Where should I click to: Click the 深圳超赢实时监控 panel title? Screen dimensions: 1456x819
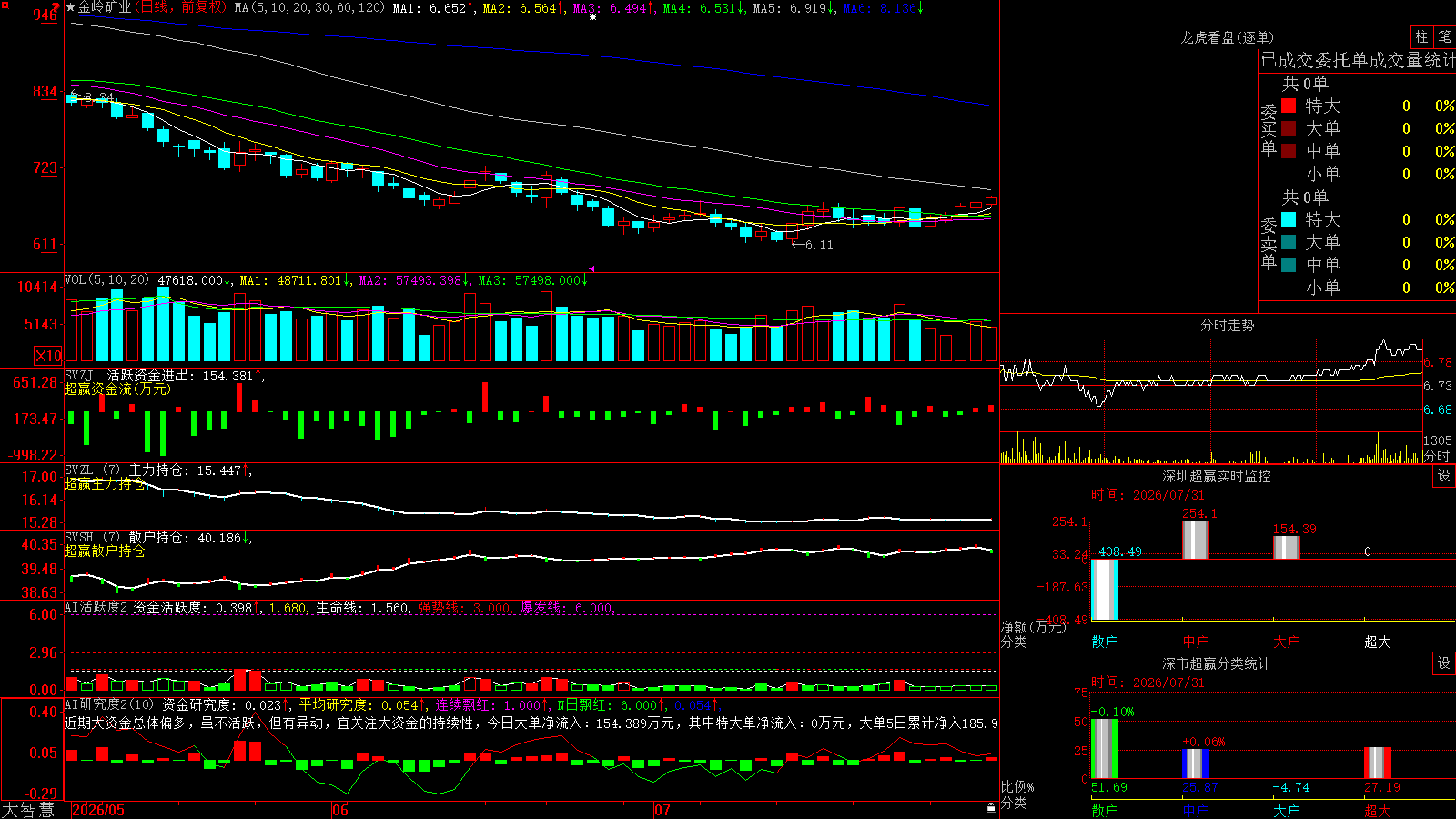point(1217,476)
